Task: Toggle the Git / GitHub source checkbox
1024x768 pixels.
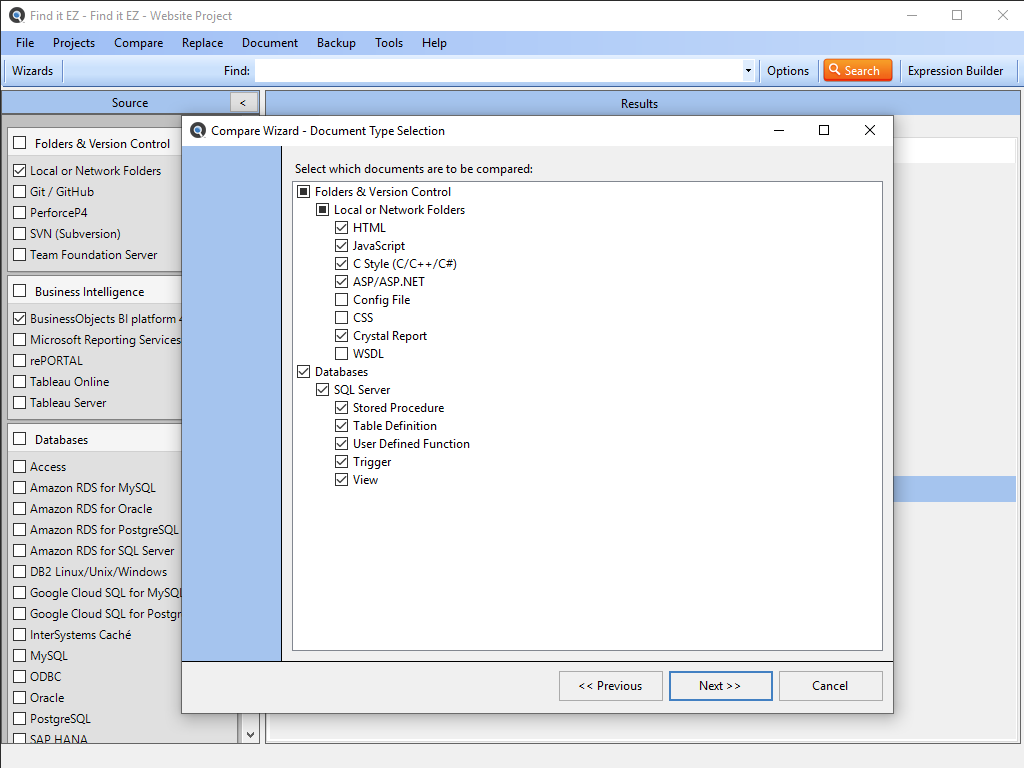Action: tap(20, 192)
